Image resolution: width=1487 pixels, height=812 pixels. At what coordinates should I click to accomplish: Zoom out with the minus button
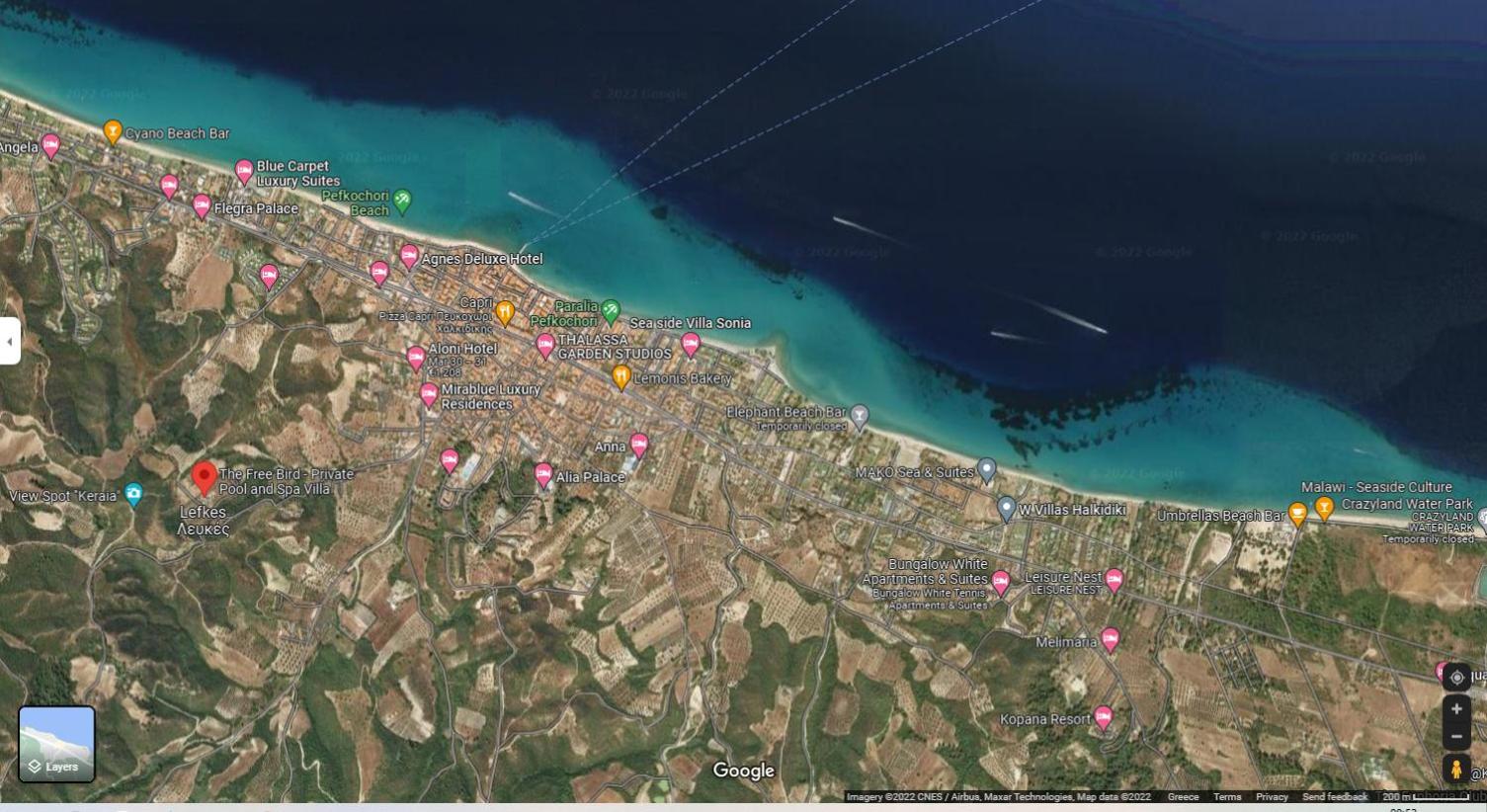click(1456, 736)
